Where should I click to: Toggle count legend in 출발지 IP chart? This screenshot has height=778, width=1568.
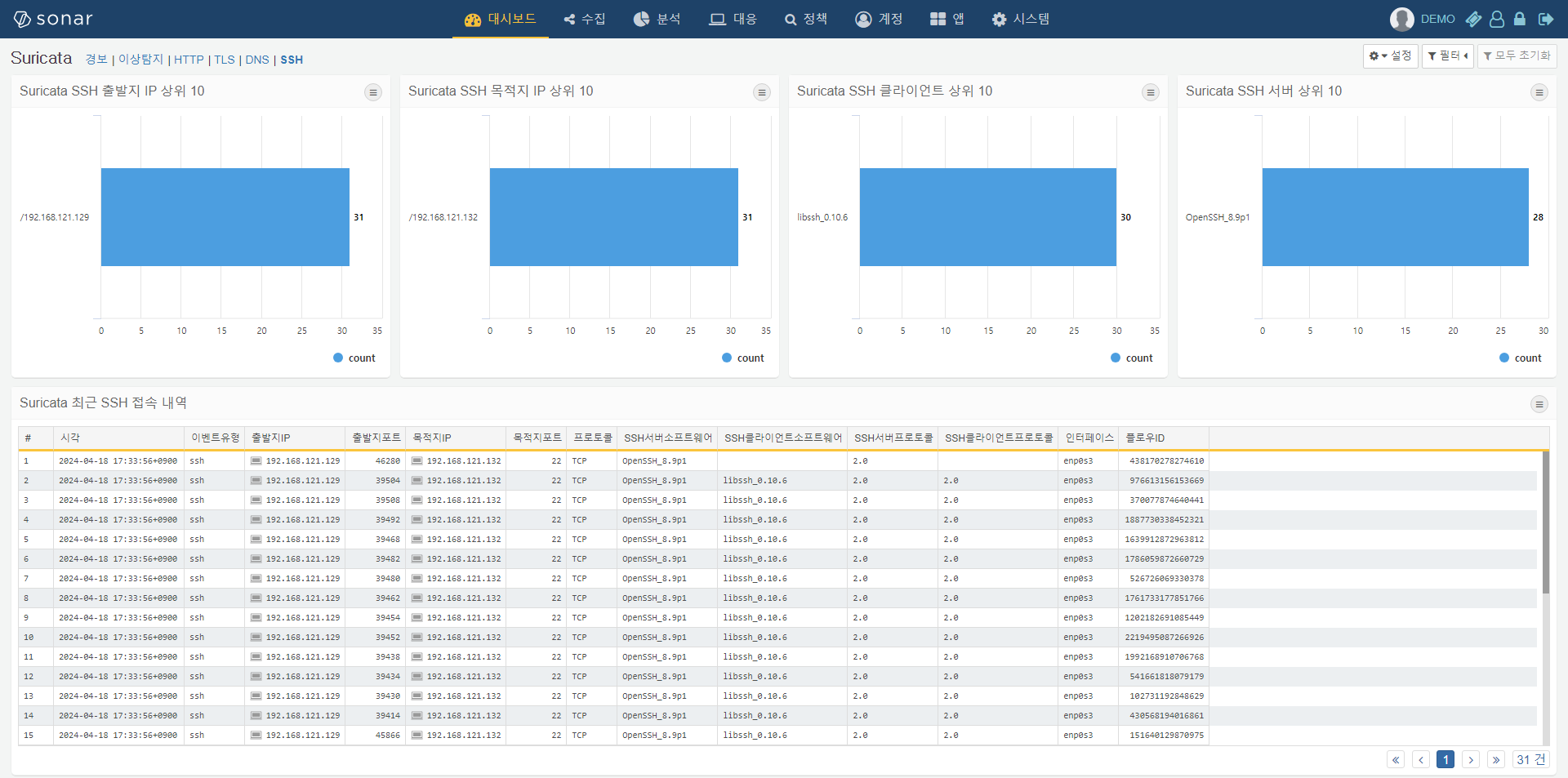point(354,358)
